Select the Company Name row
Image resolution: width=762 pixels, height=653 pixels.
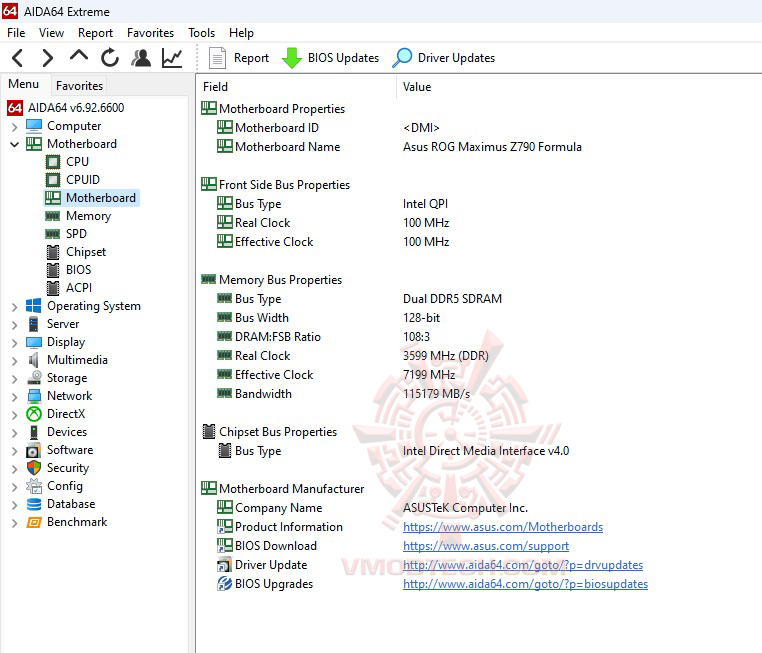pos(479,508)
